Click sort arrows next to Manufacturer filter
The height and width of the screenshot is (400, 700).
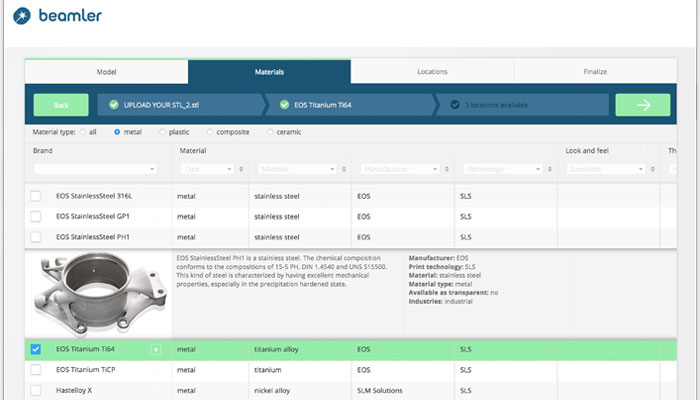(x=446, y=169)
